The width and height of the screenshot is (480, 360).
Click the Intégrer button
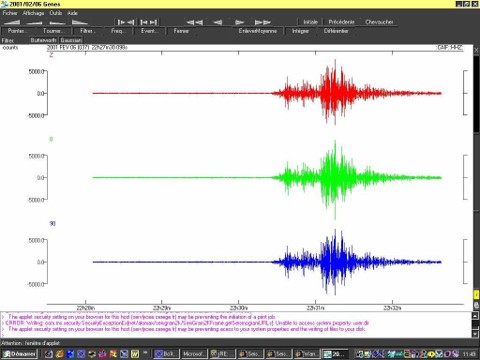(300, 31)
